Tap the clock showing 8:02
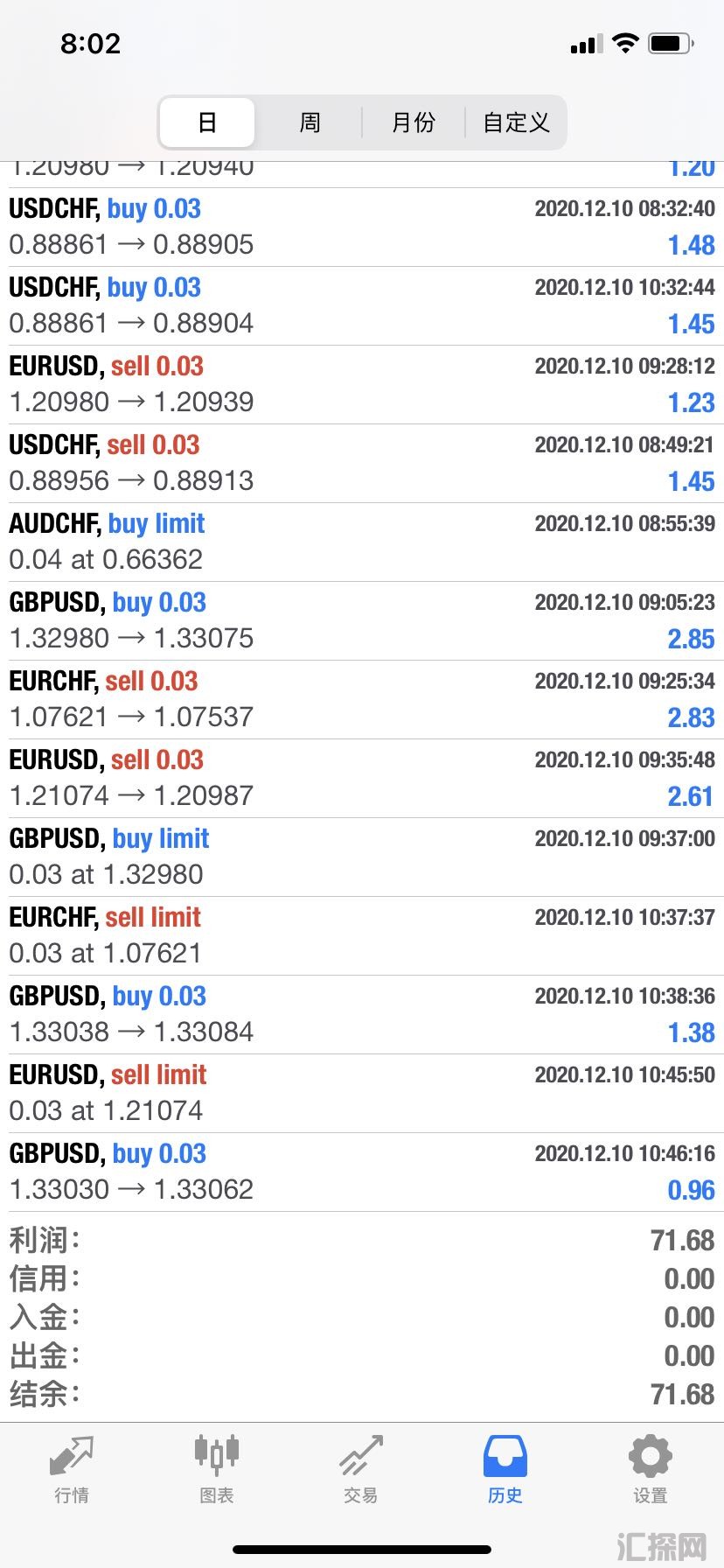The width and height of the screenshot is (724, 1568). (90, 44)
